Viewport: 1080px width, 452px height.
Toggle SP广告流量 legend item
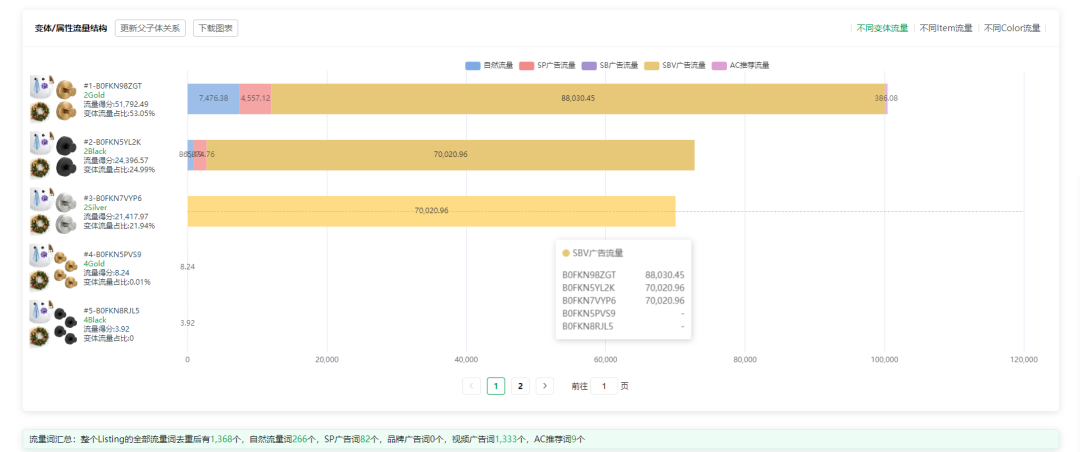click(x=547, y=65)
